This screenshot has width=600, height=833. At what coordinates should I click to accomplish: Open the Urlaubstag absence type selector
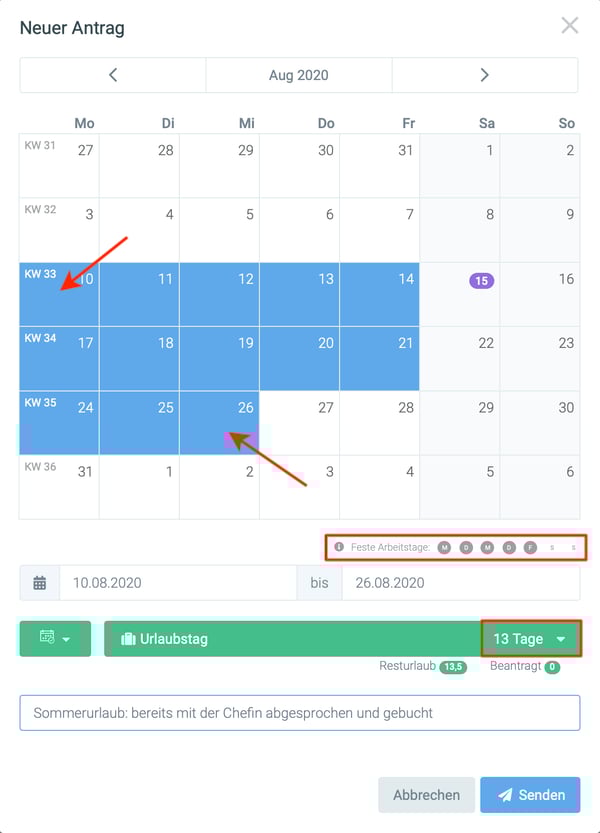click(x=293, y=639)
